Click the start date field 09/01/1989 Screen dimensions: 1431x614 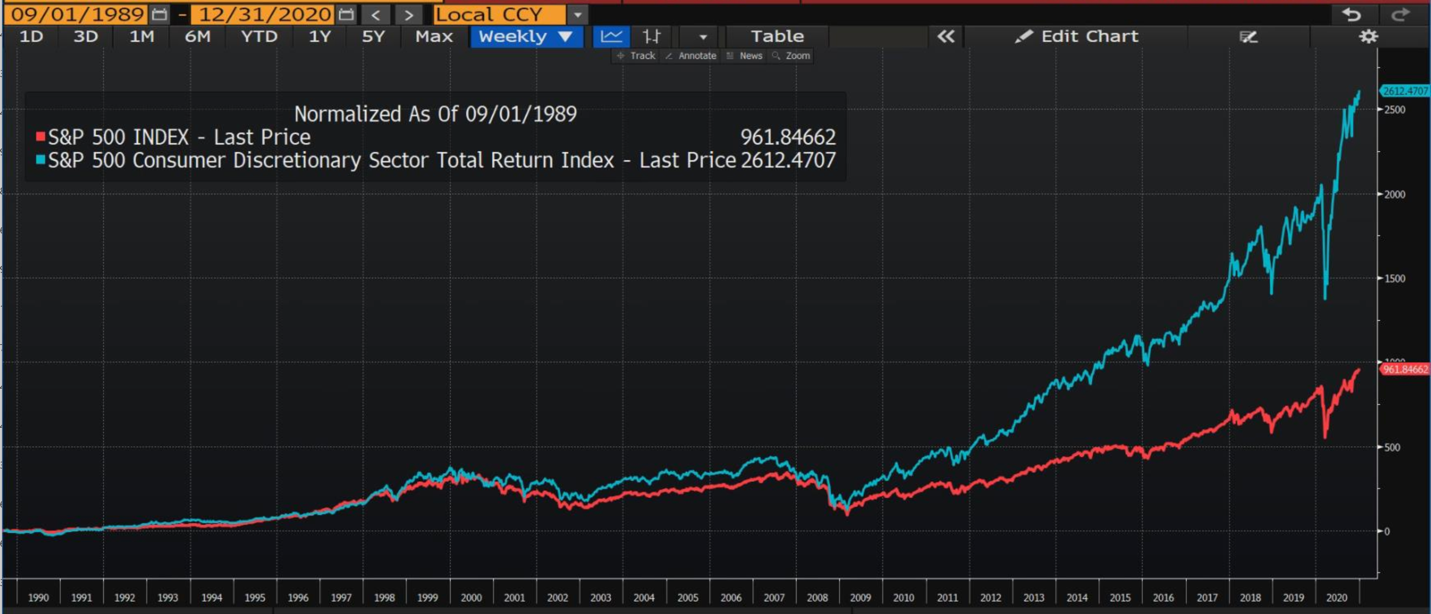point(76,15)
